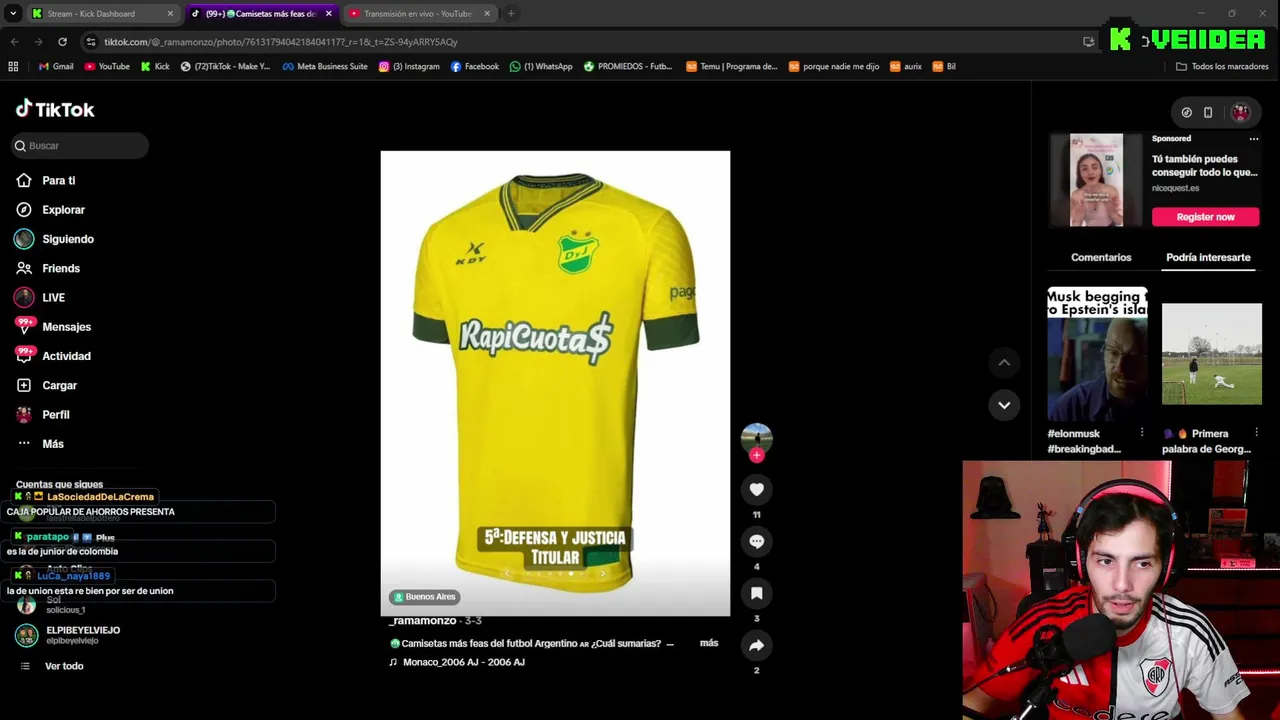Open the browser tab search dropdown
The width and height of the screenshot is (1280, 720).
[x=13, y=14]
